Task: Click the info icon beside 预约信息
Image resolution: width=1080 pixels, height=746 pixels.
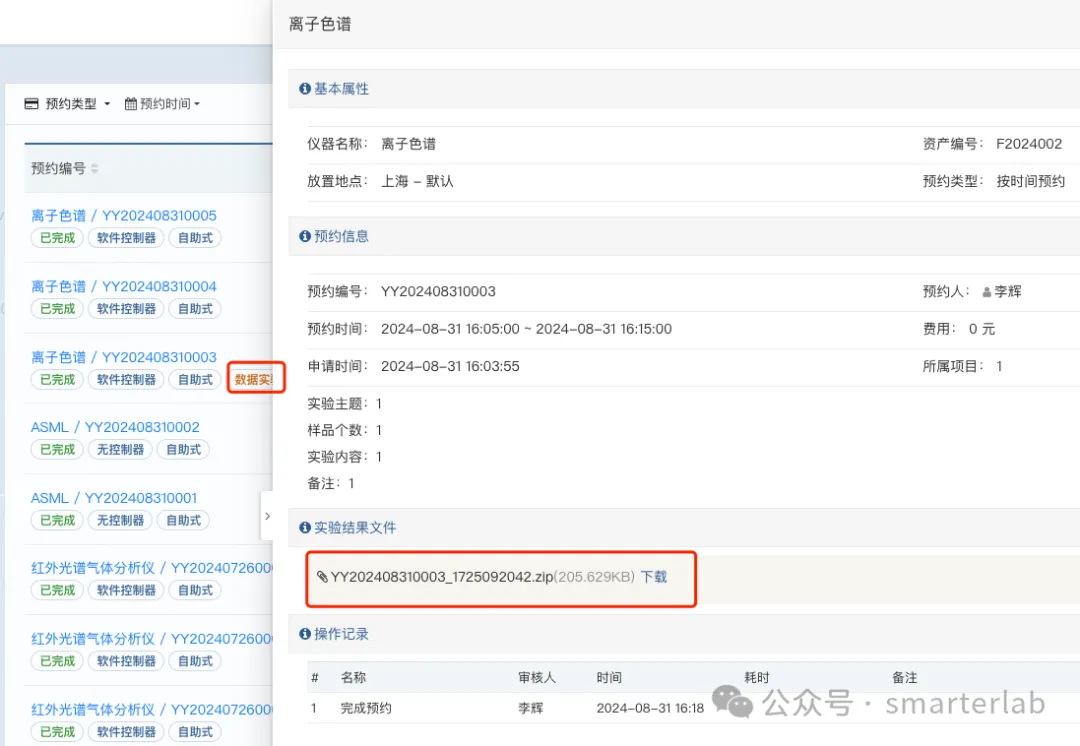Action: [304, 236]
